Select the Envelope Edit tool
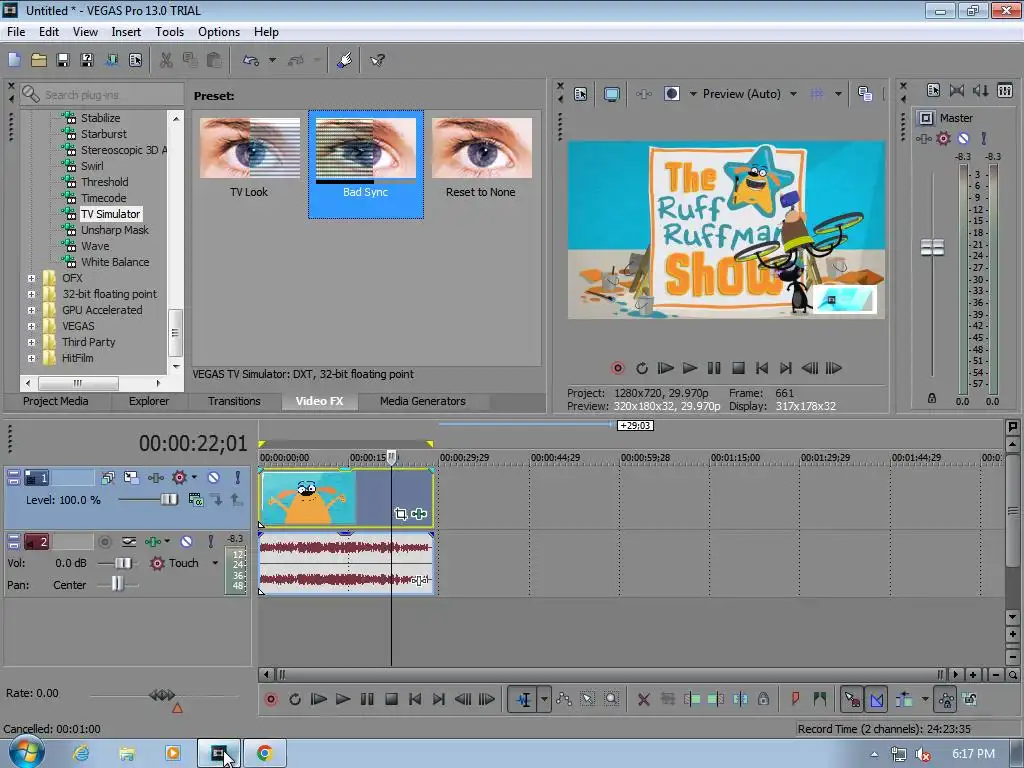 [x=564, y=699]
